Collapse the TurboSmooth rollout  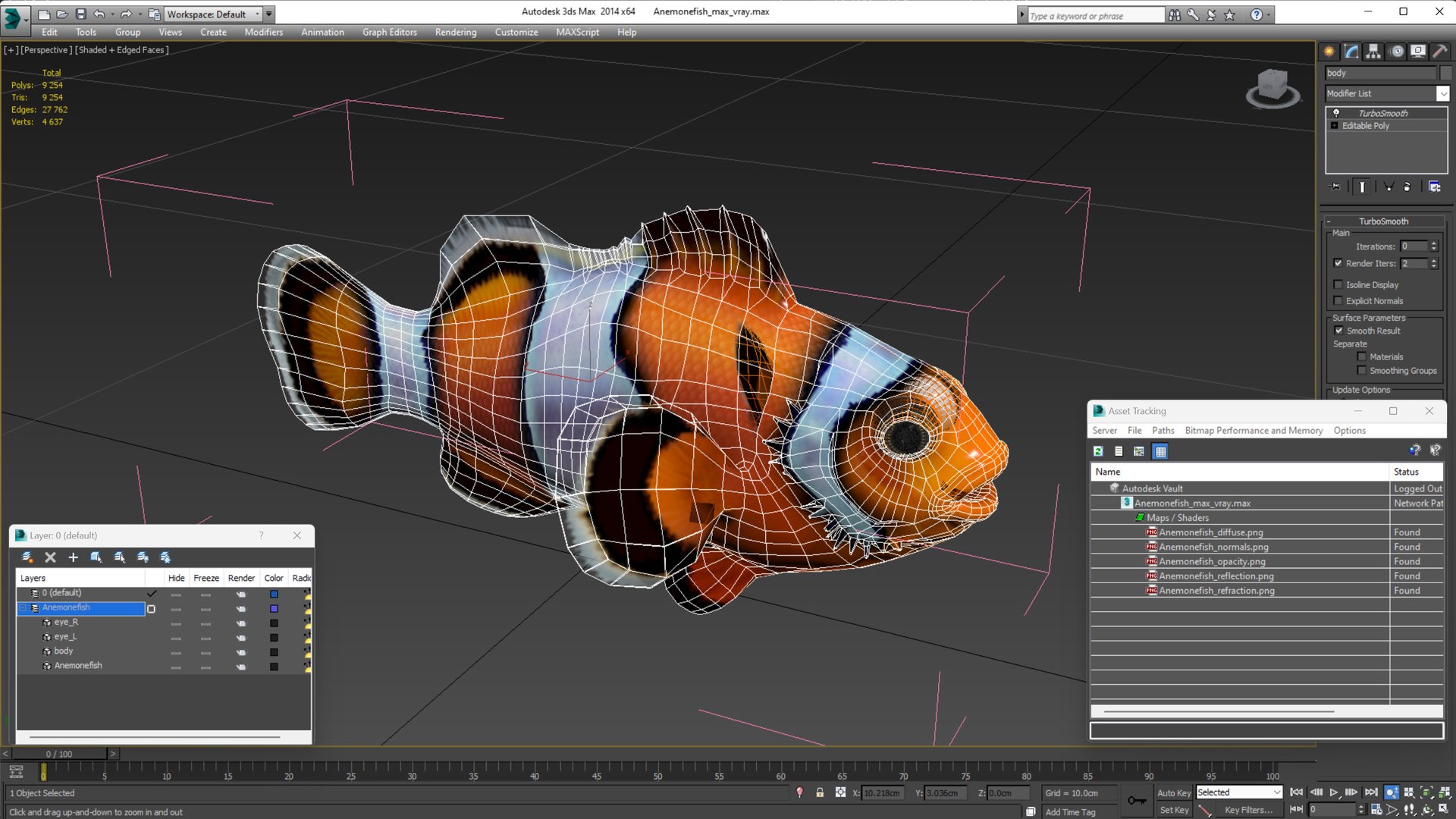pos(1382,221)
